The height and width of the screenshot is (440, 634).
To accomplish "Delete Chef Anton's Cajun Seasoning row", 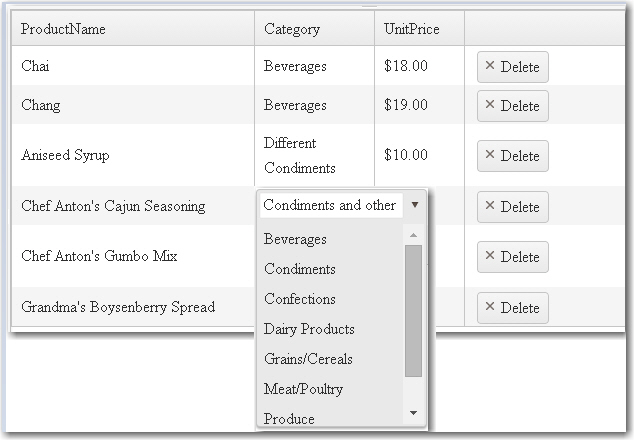I will 512,207.
